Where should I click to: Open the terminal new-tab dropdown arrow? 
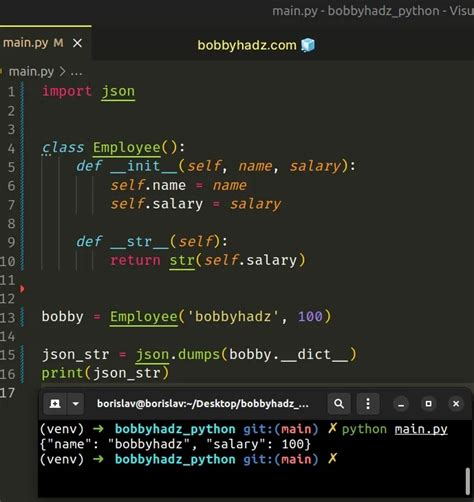[x=76, y=404]
